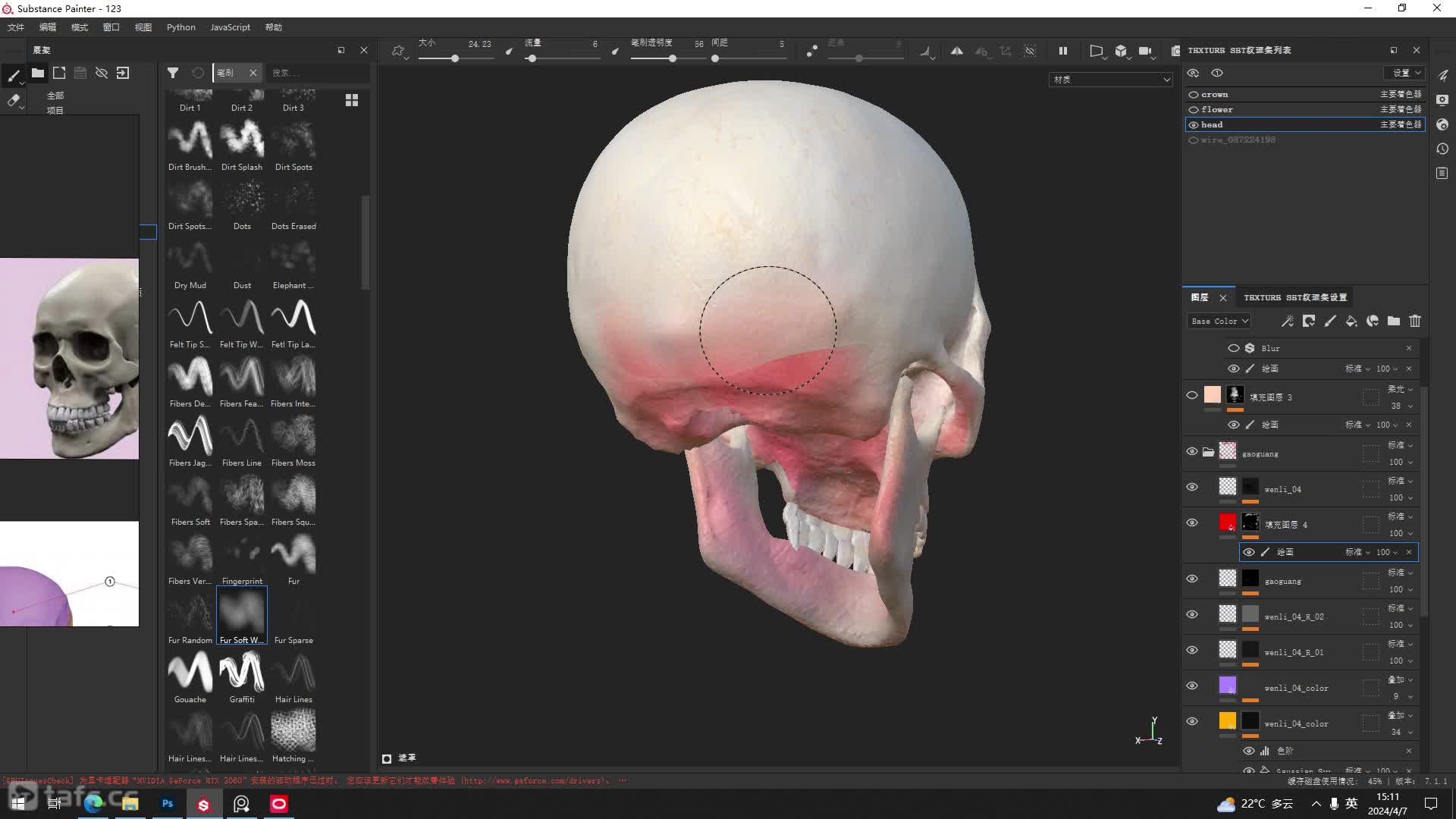Viewport: 1456px width, 819px height.
Task: Open blend mode dropdown of 填充图层 3
Action: (1400, 389)
